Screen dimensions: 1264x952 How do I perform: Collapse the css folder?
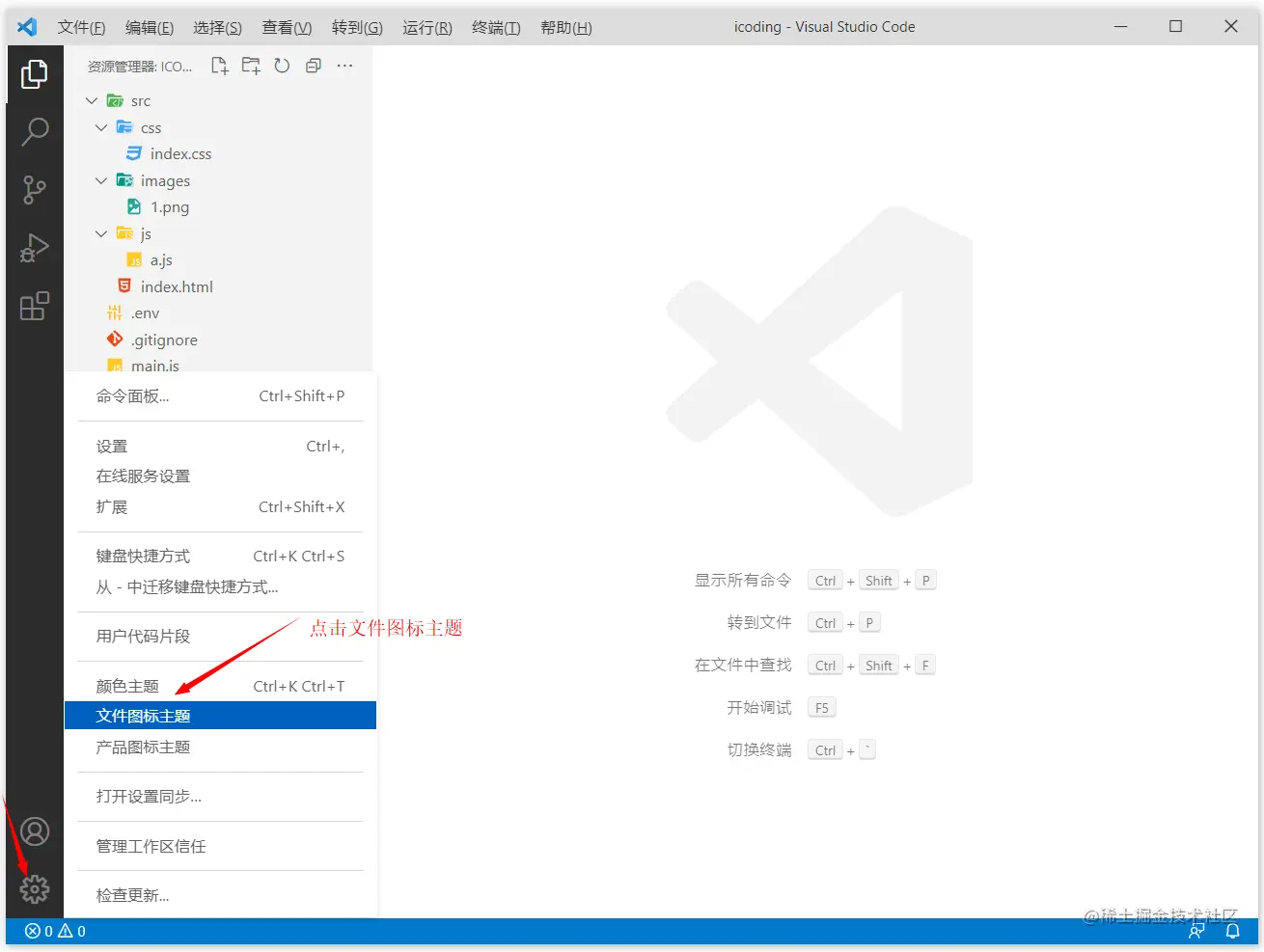coord(101,127)
